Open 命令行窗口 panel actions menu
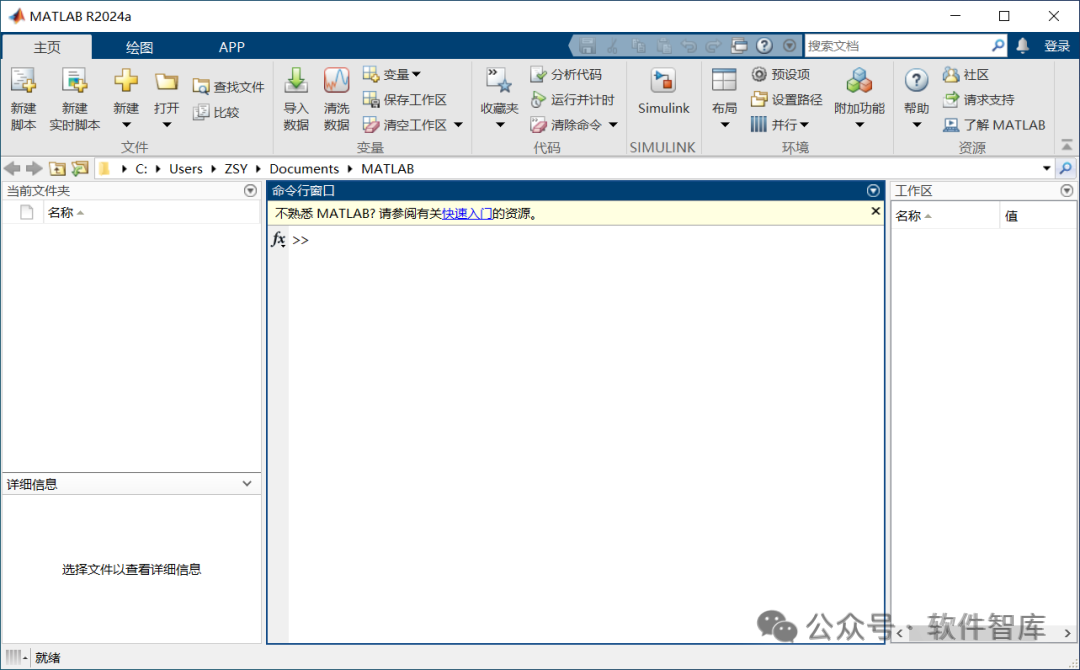The image size is (1080, 670). click(x=873, y=191)
